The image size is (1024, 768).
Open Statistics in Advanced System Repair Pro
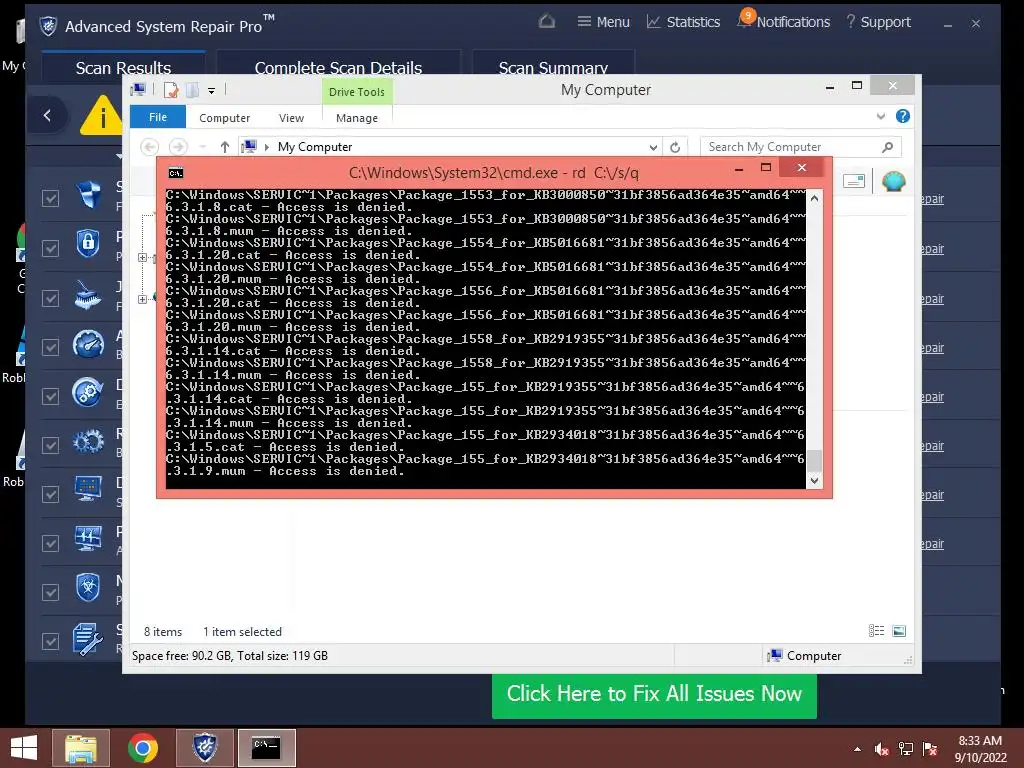tap(683, 22)
